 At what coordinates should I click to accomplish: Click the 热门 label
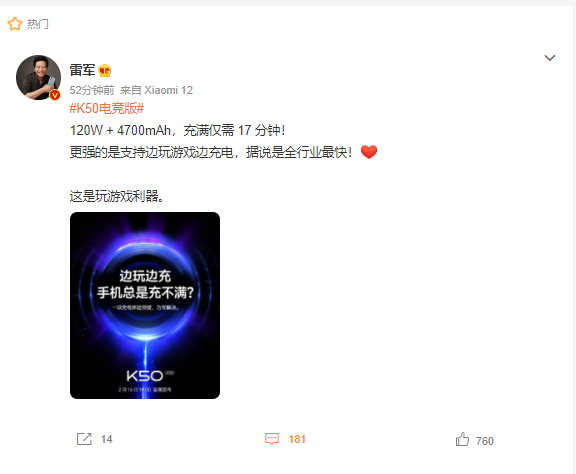tap(38, 24)
